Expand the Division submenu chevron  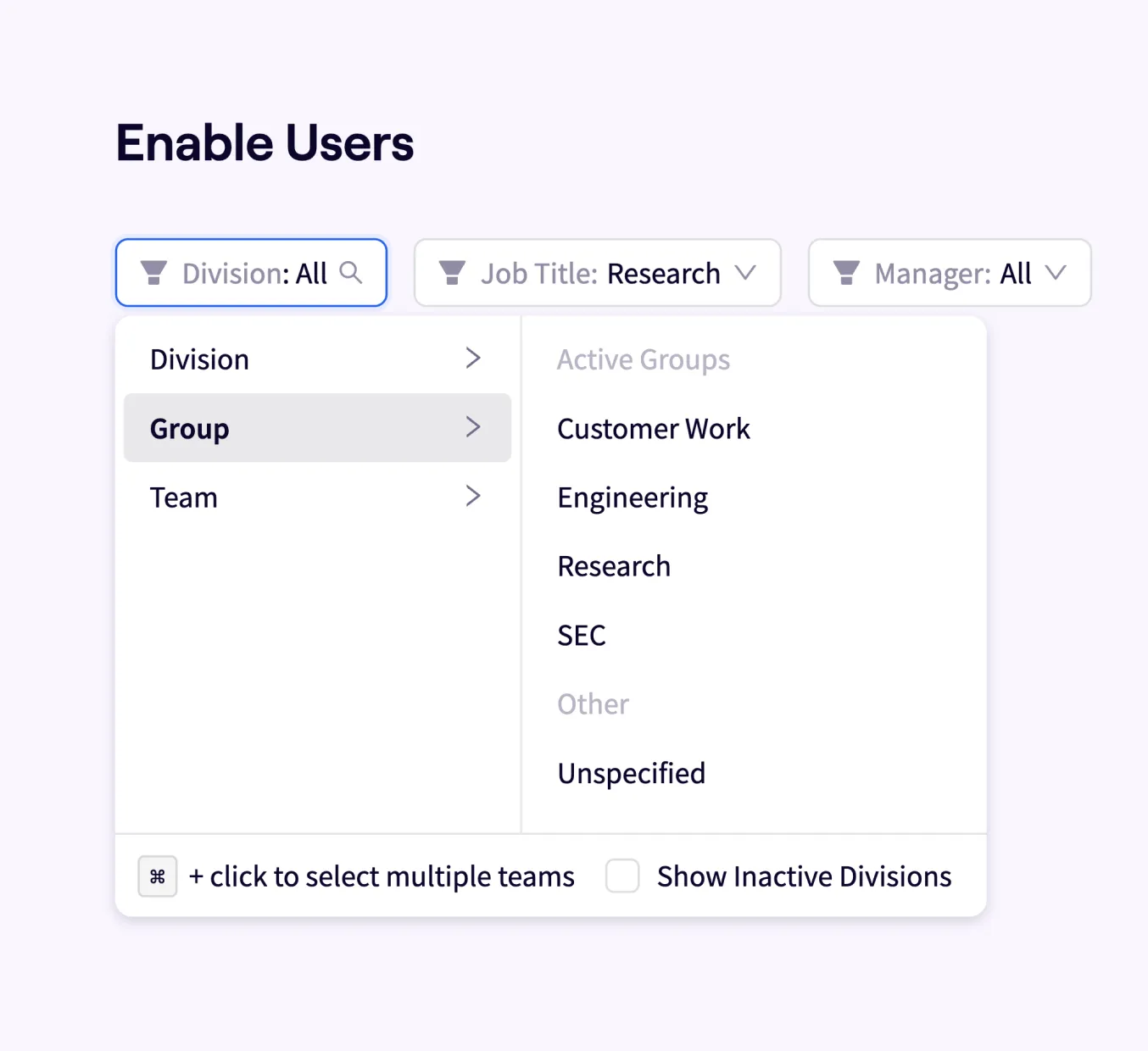pos(473,359)
